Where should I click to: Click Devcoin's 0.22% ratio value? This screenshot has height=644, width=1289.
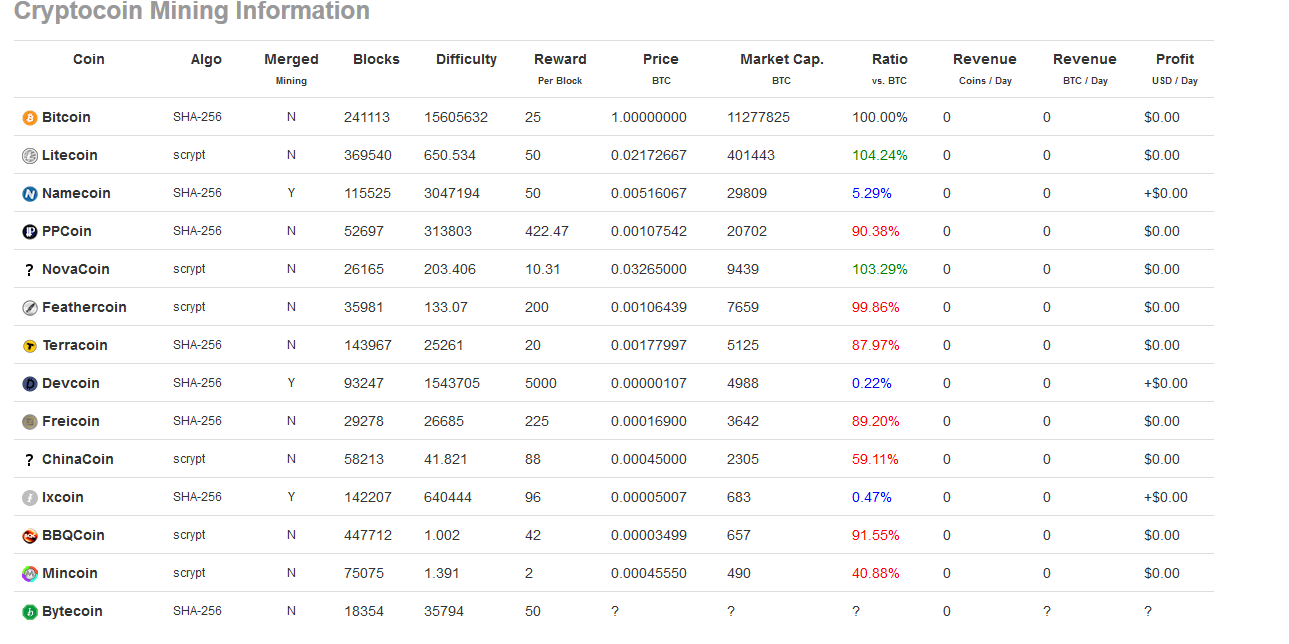coord(872,383)
